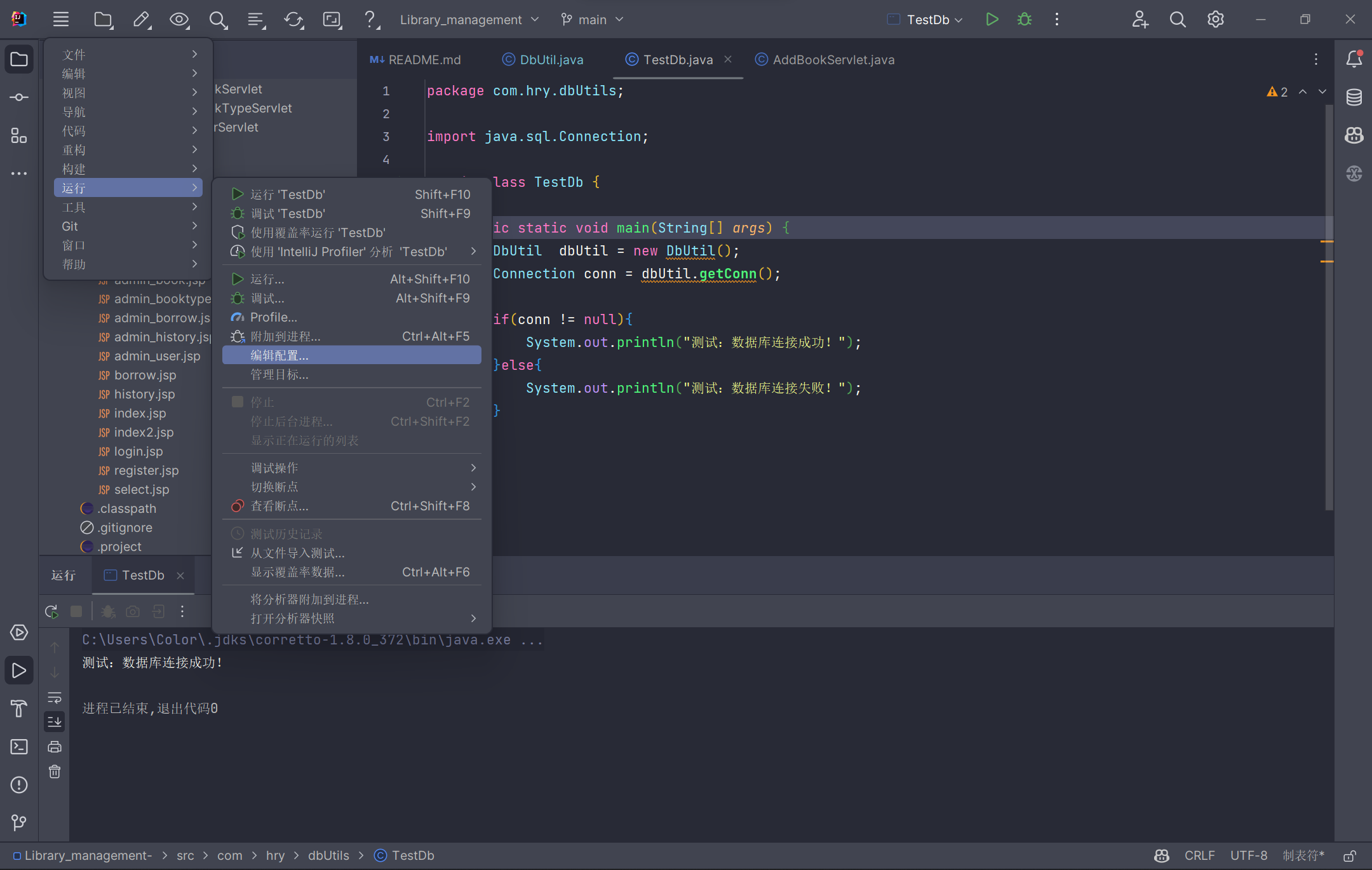Click dbUtils in the breadcrumb bar
The image size is (1372, 870).
point(328,855)
